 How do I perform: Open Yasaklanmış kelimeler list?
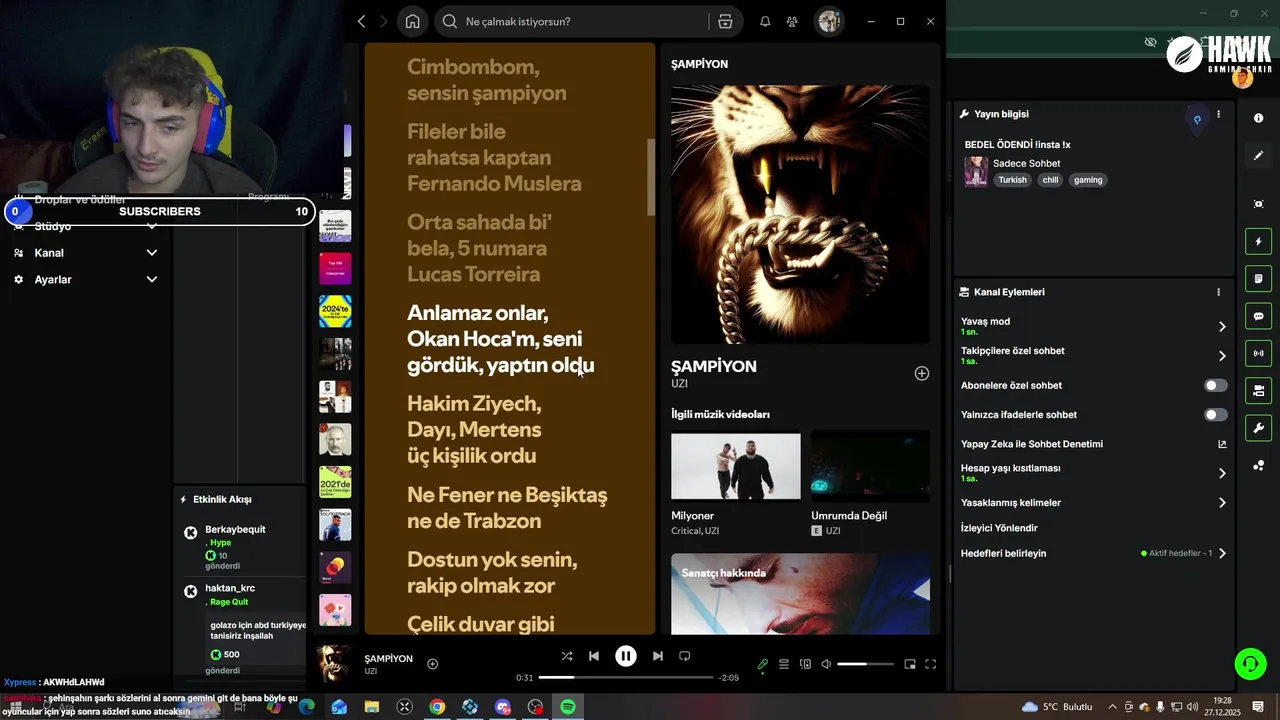pos(1093,503)
